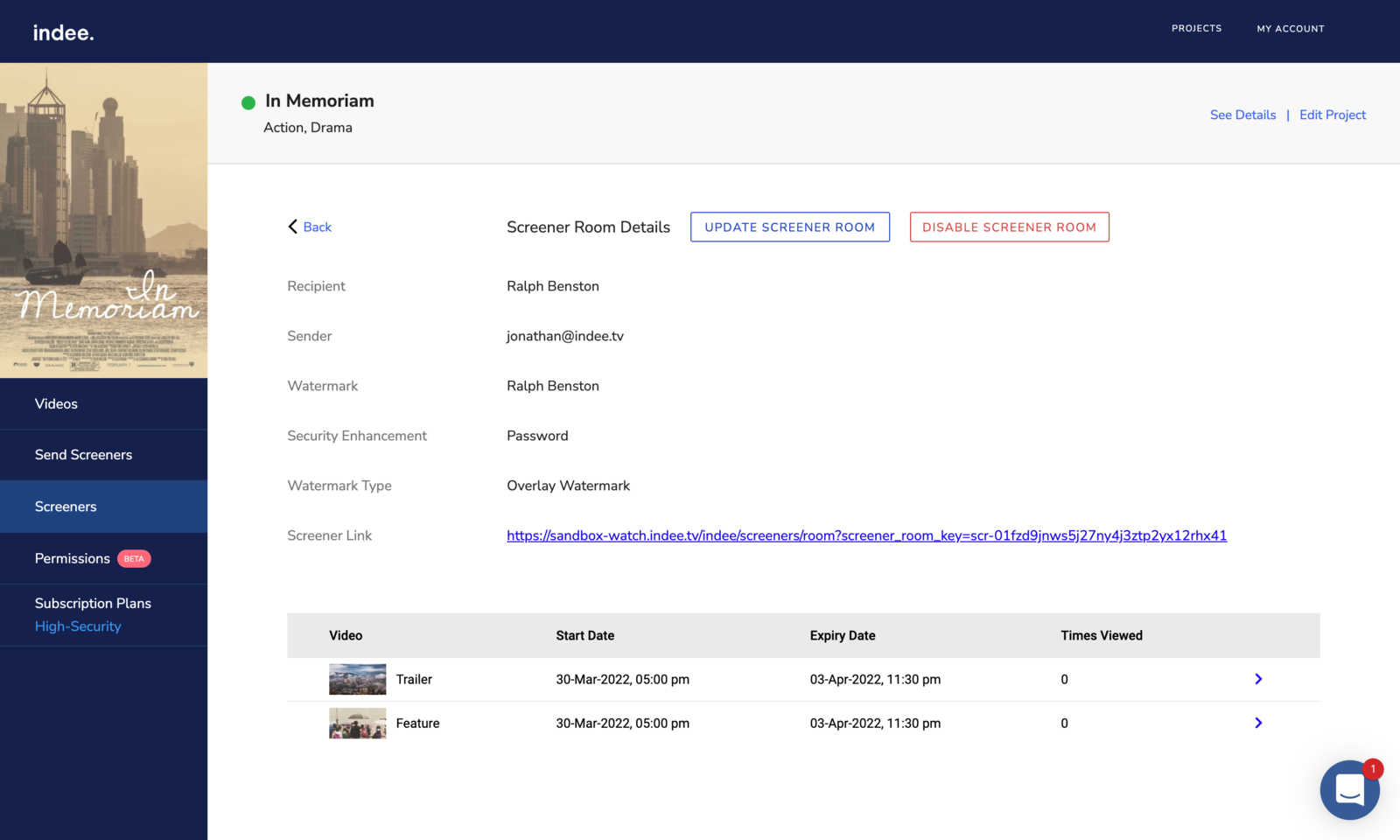The width and height of the screenshot is (1400, 840).
Task: Click the See Details link
Action: (1242, 115)
